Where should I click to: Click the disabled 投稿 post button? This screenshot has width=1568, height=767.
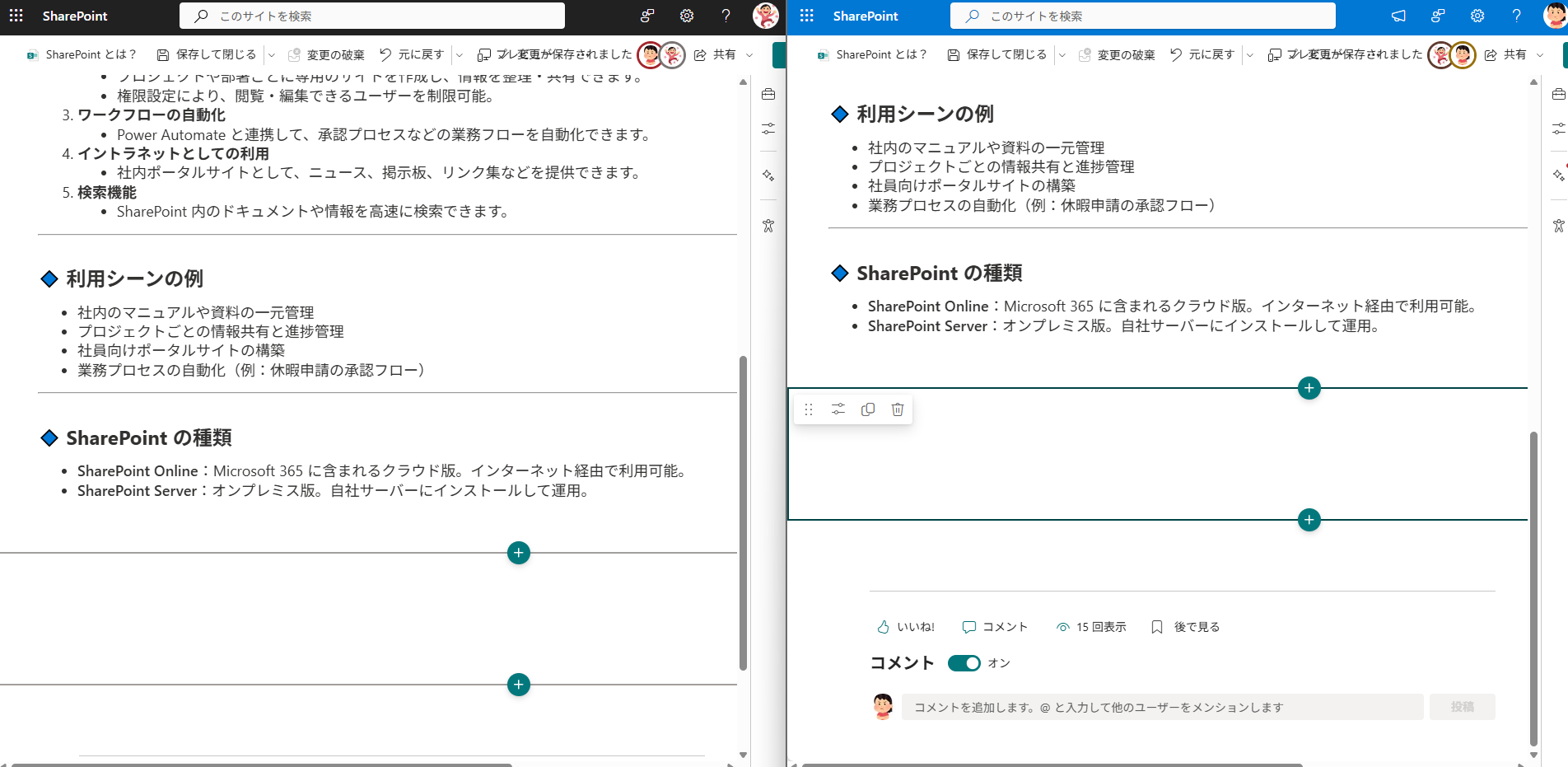click(x=1463, y=707)
